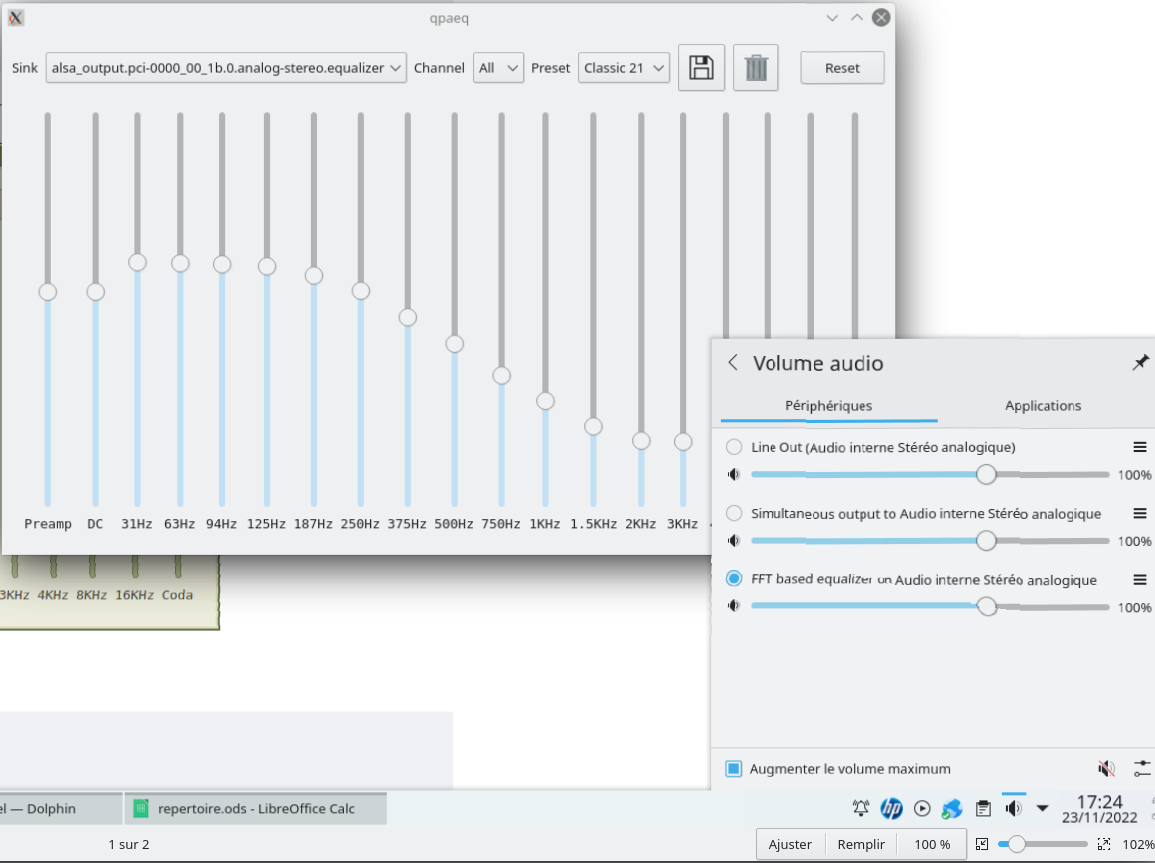Screen dimensions: 1155x863
Task: Switch to Dolphin taskbar entry
Action: tap(60, 809)
